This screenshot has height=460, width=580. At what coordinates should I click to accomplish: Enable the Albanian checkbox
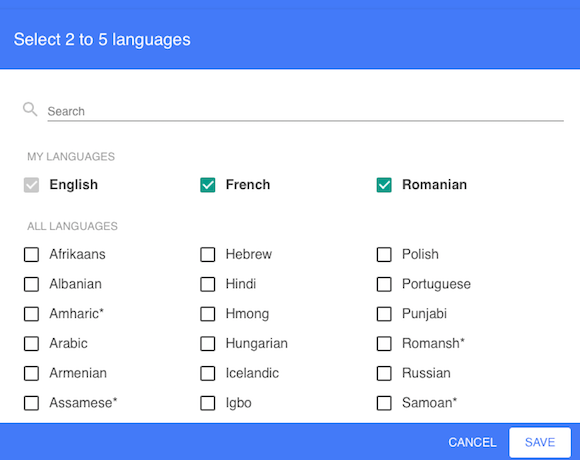pos(31,284)
